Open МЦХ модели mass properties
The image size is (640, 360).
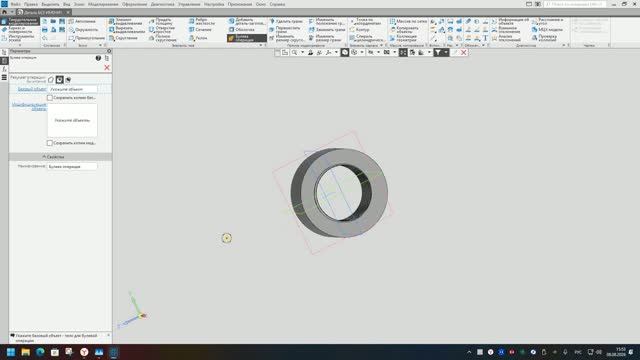pos(547,29)
